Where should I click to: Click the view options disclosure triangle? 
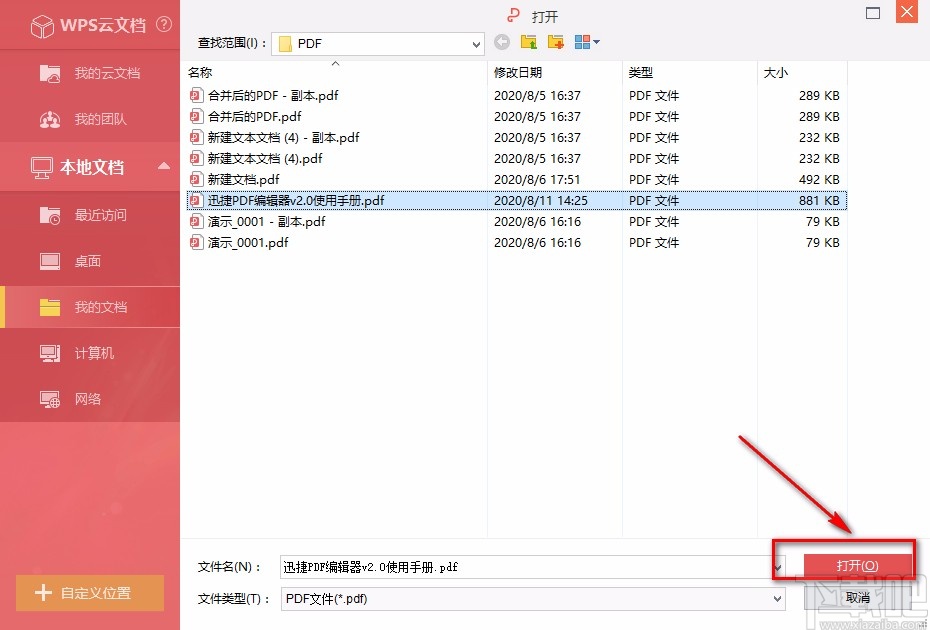[x=597, y=42]
